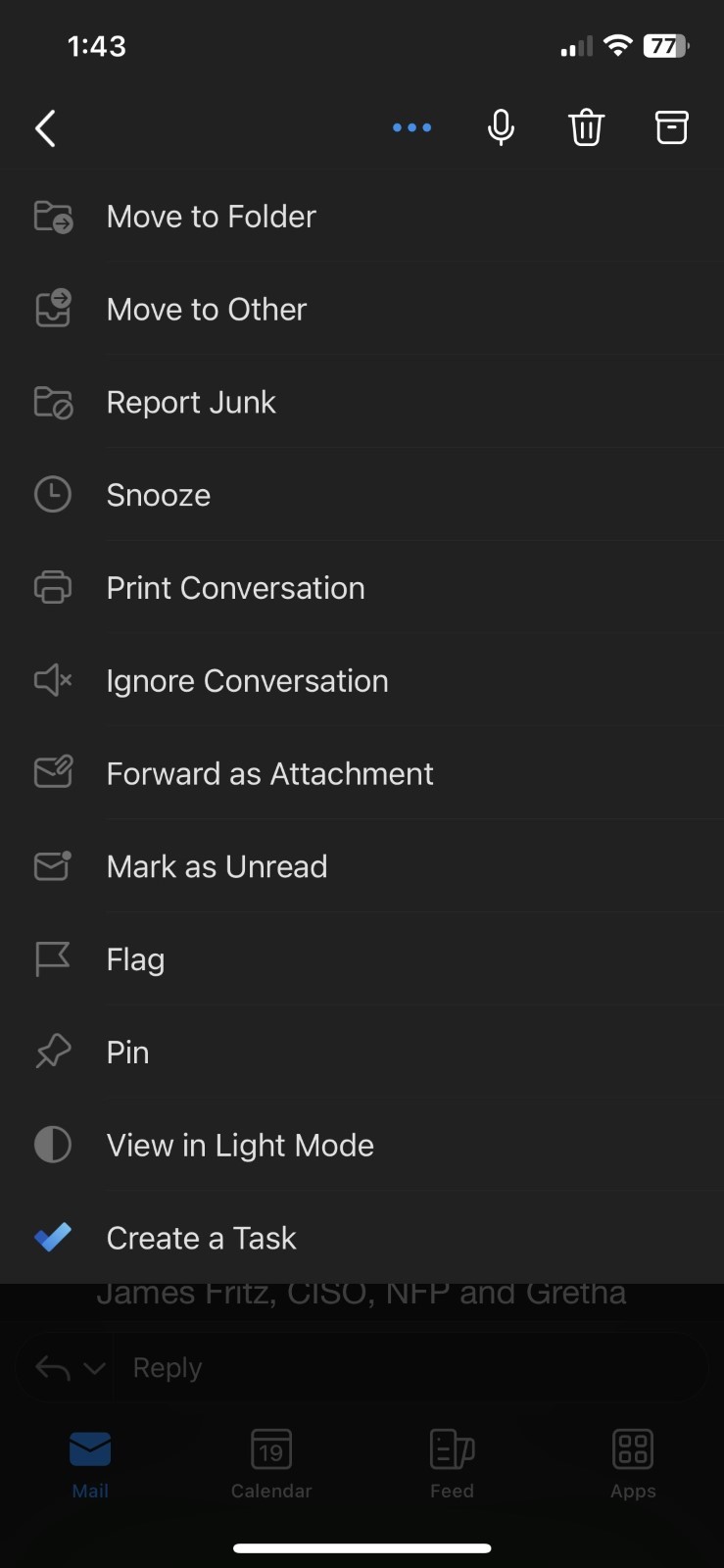The image size is (724, 1568).
Task: Choose Ignore Conversation
Action: [247, 681]
